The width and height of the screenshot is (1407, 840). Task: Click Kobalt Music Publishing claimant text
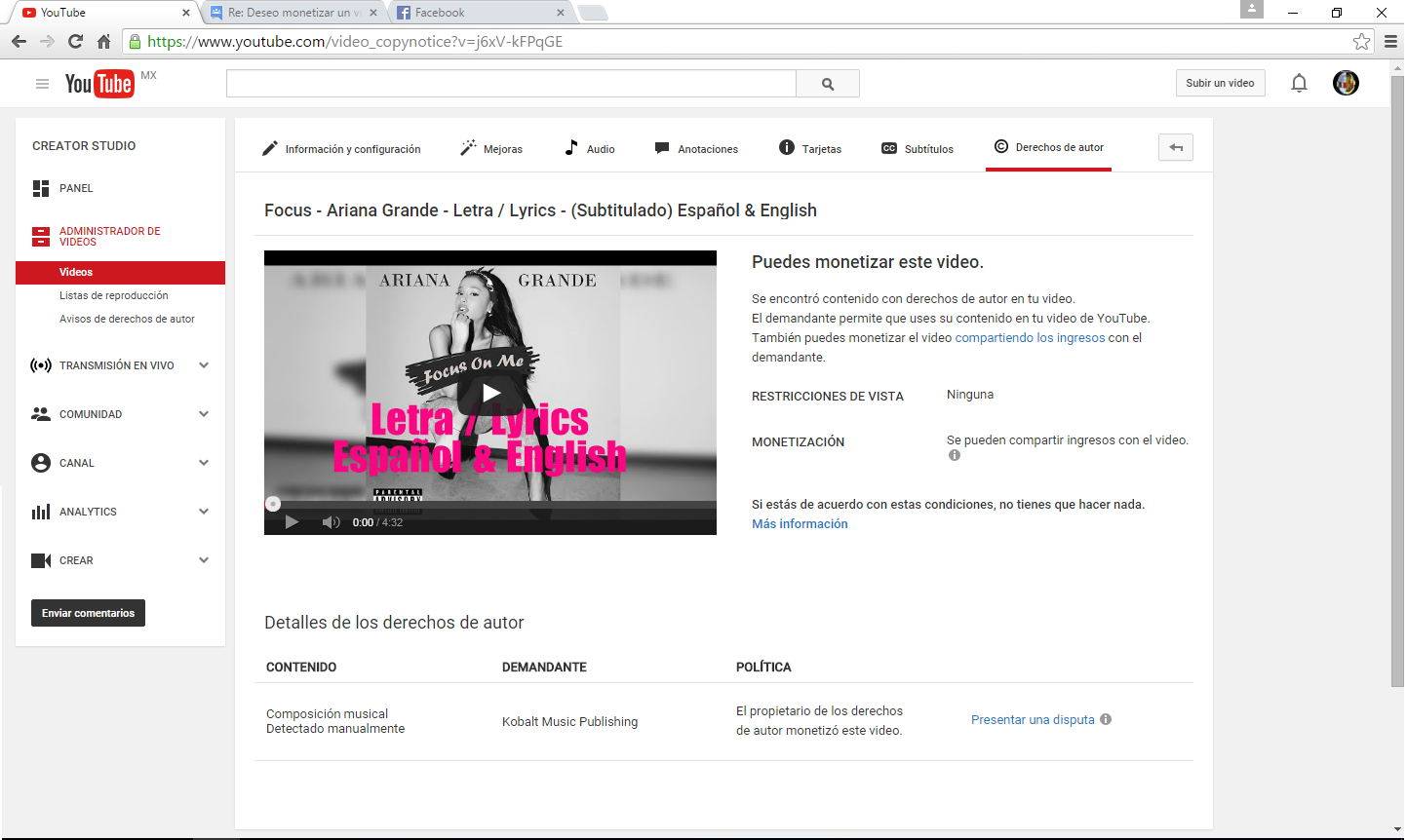pos(569,722)
